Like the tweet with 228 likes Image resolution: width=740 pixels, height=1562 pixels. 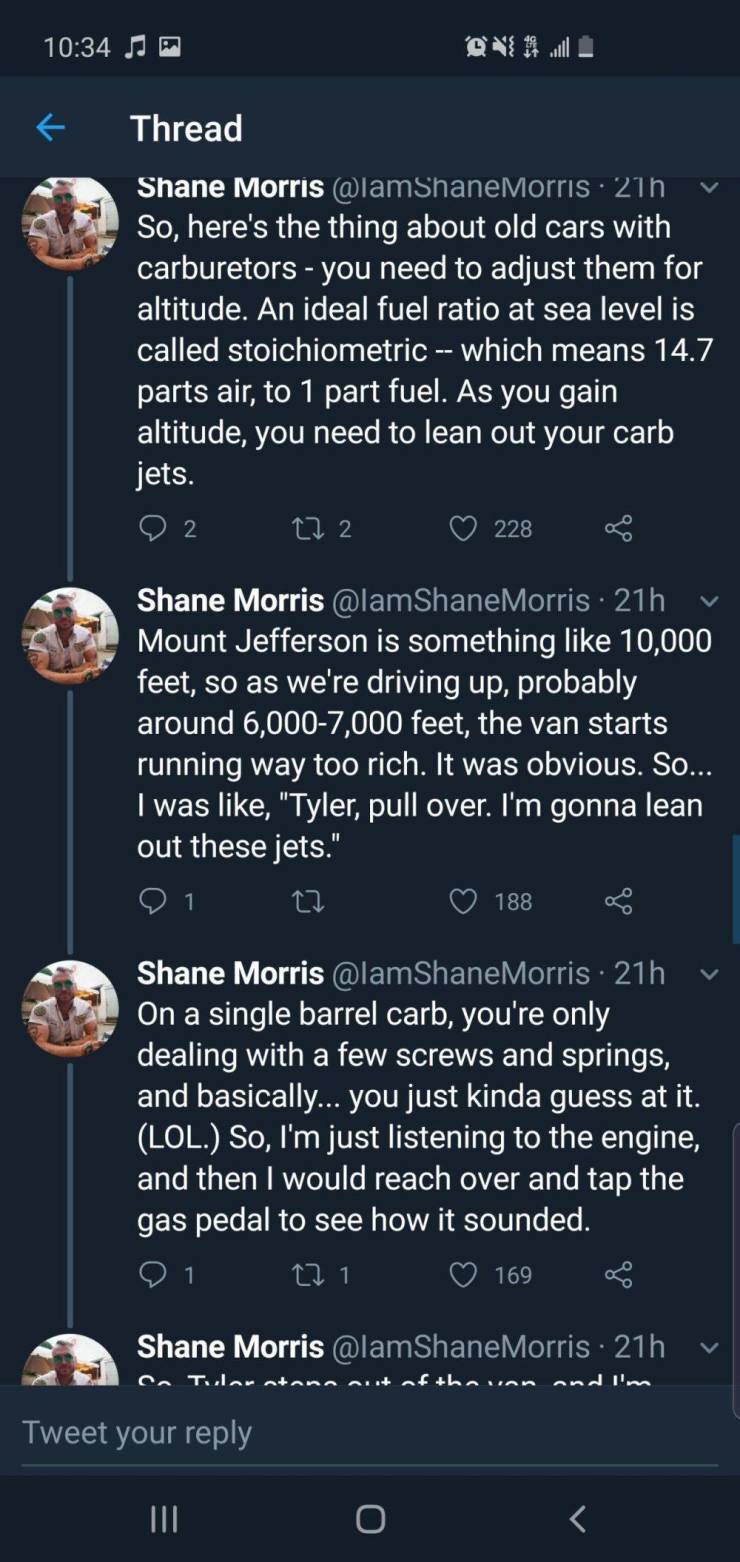462,528
